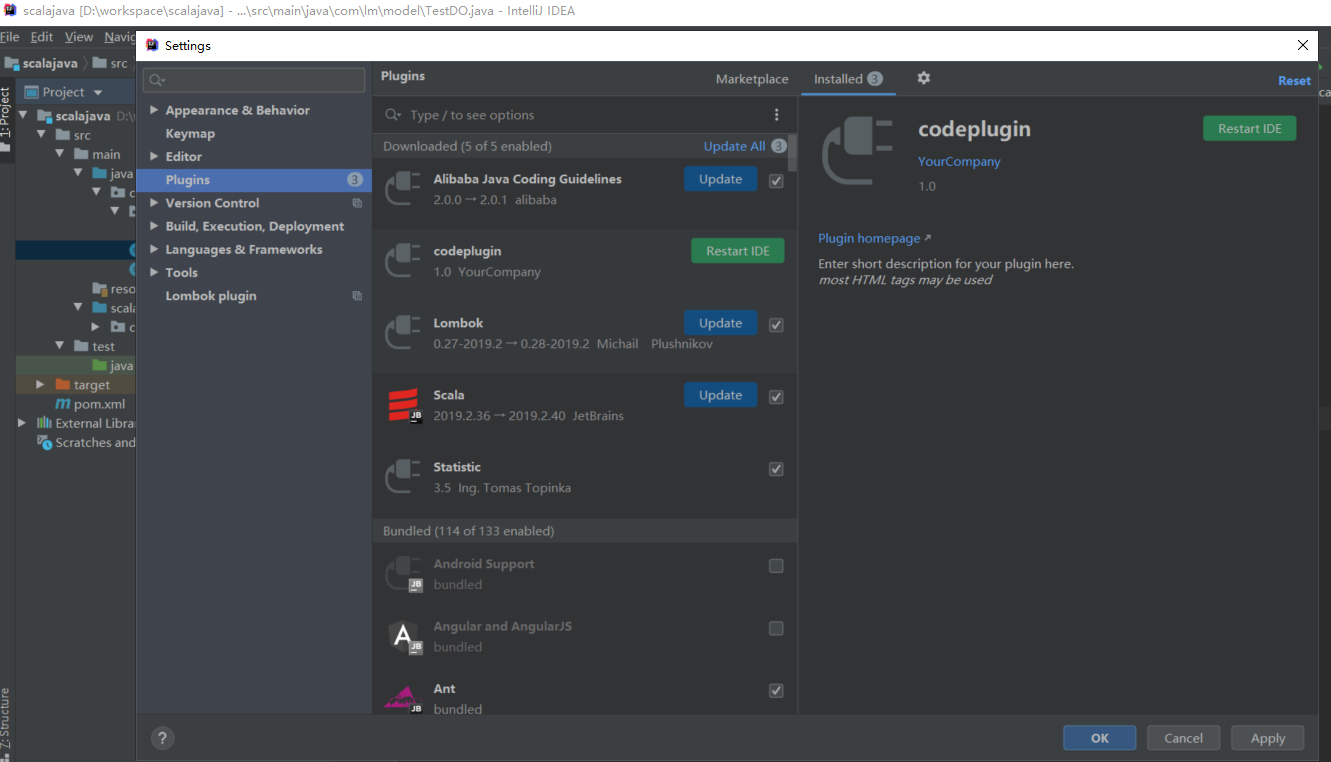Open the View menu

79,37
